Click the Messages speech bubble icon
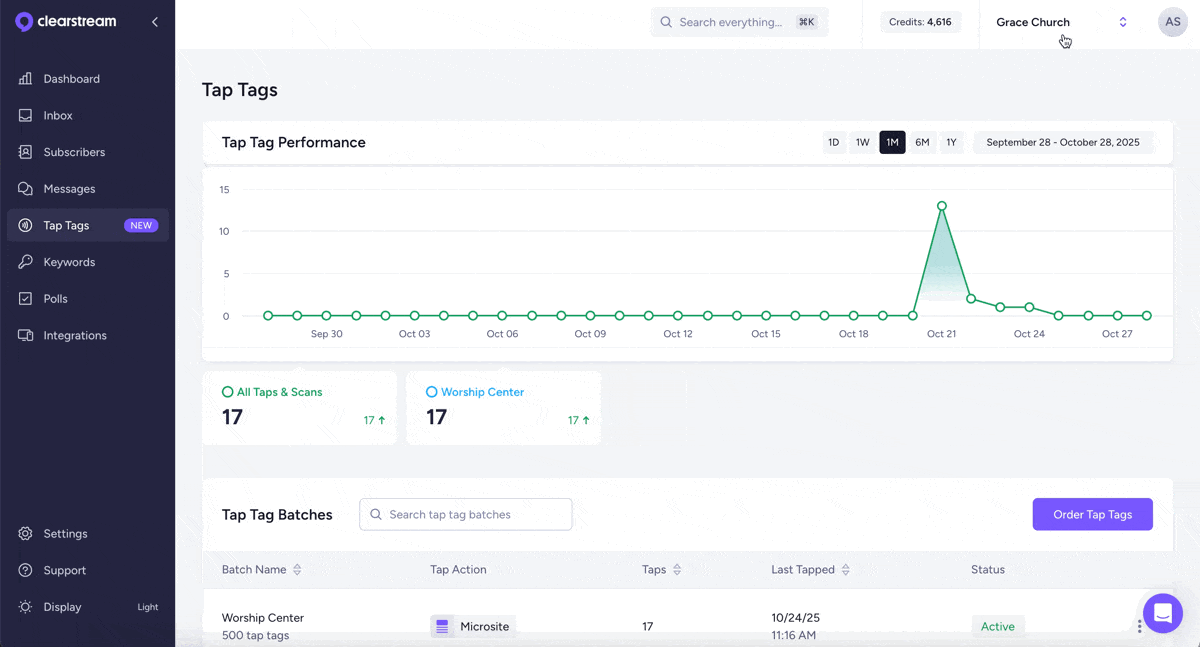Image resolution: width=1200 pixels, height=647 pixels. [25, 189]
